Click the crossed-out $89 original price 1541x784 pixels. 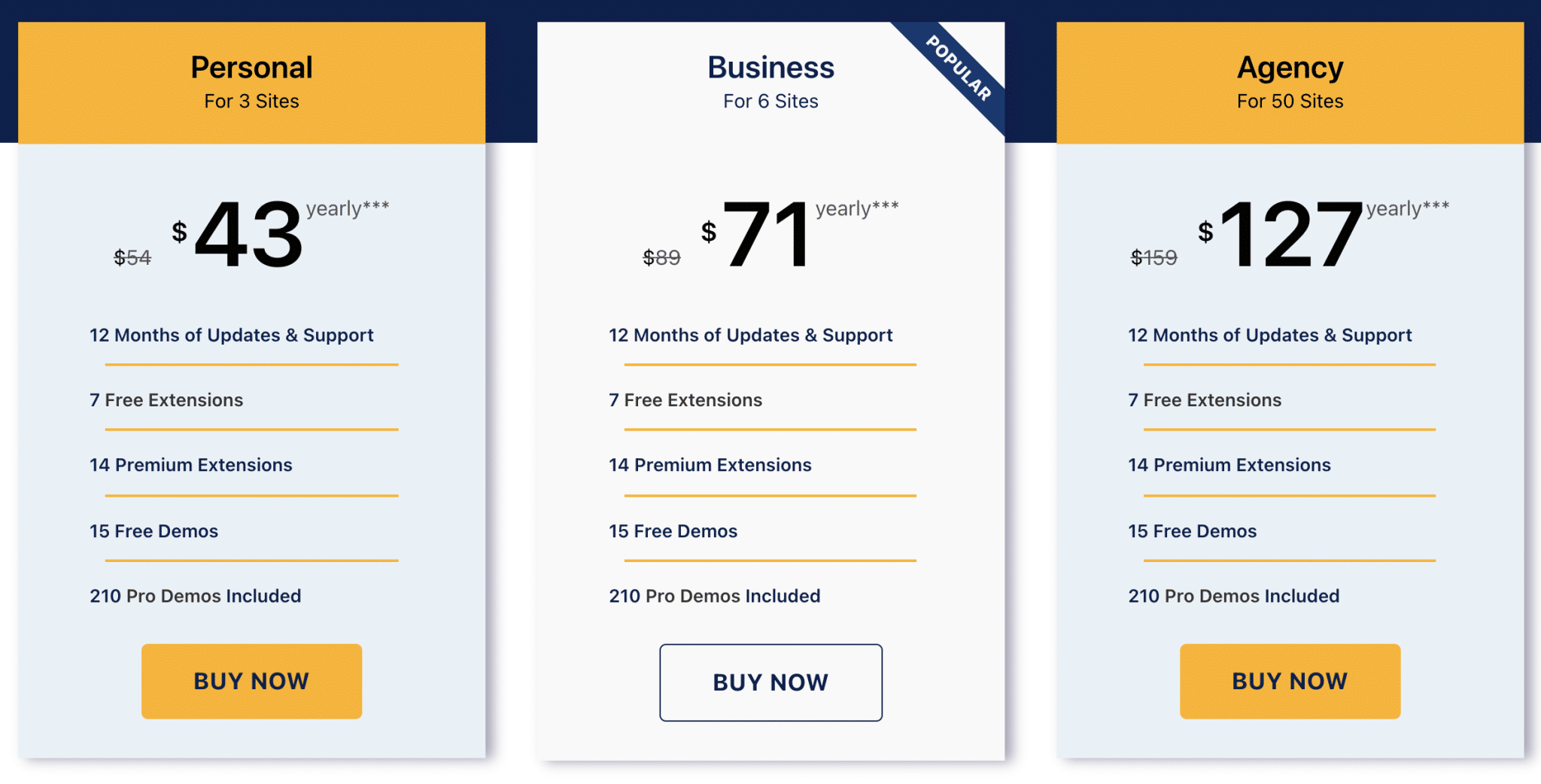(x=661, y=258)
